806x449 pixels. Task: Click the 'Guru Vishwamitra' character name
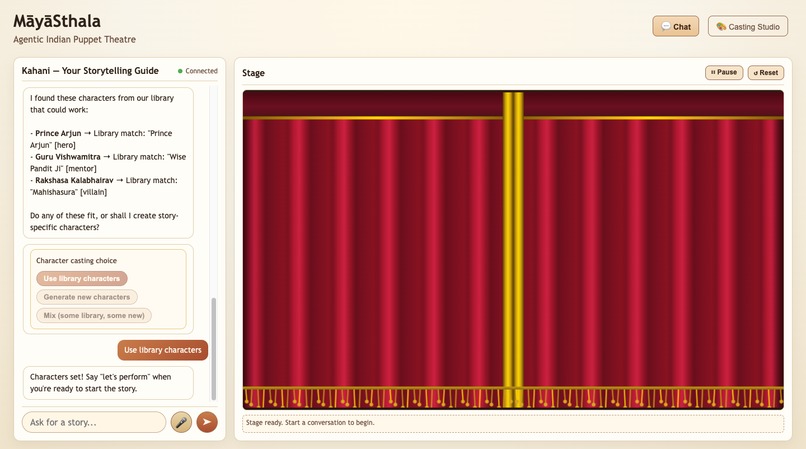coord(68,157)
